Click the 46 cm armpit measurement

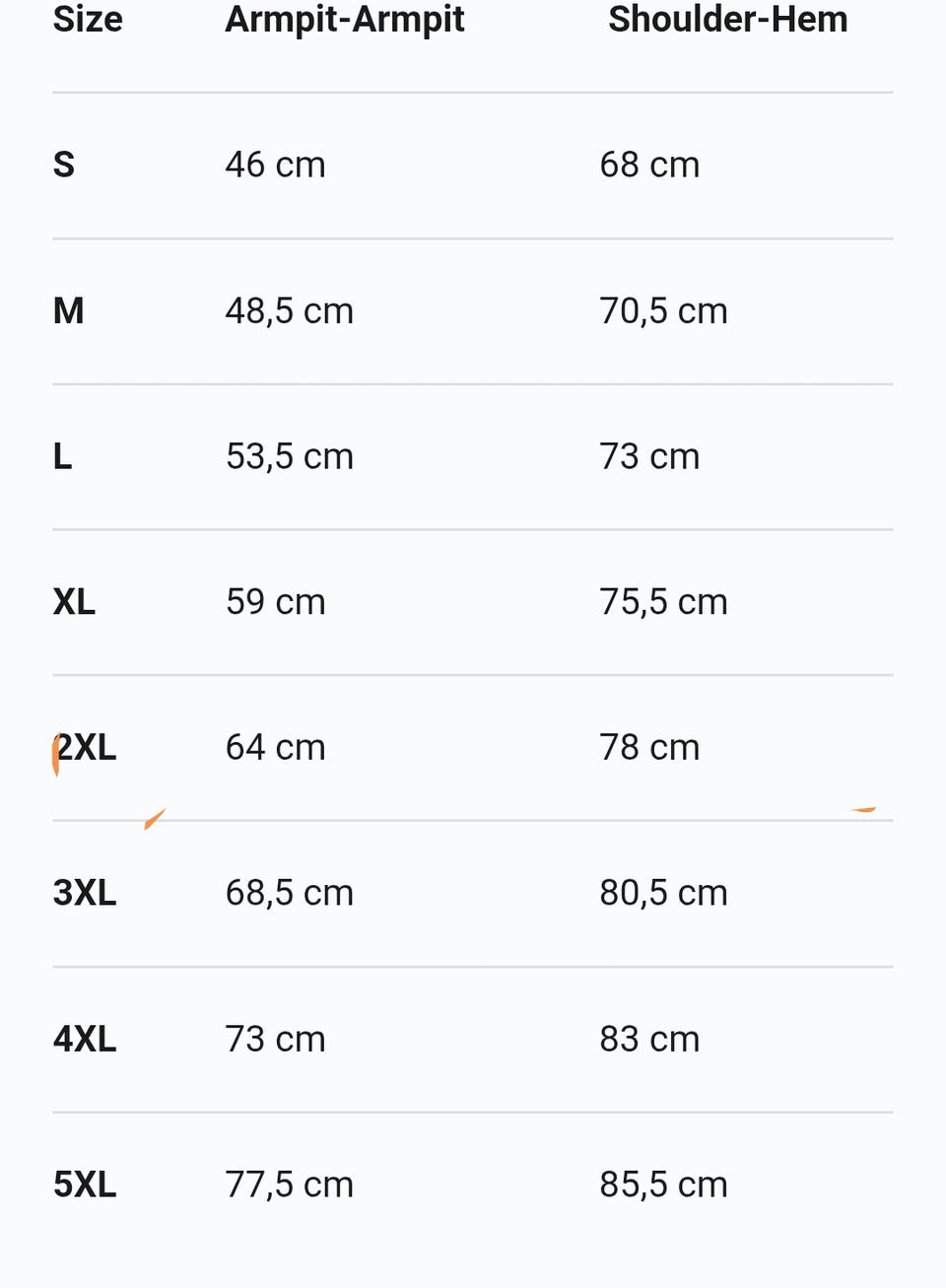pyautogui.click(x=275, y=165)
